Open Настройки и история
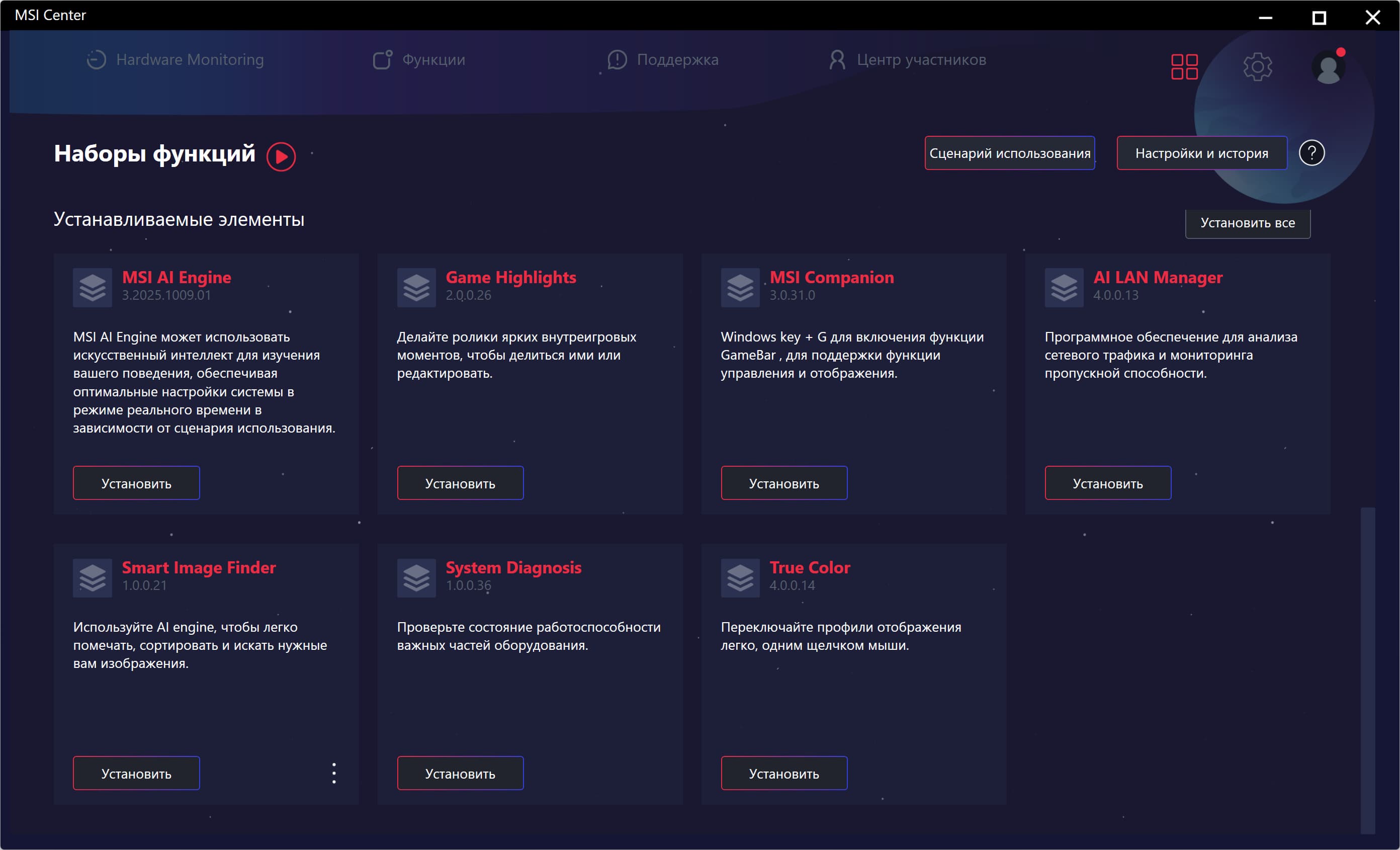Screen dimensions: 1400x850 (x=1201, y=153)
